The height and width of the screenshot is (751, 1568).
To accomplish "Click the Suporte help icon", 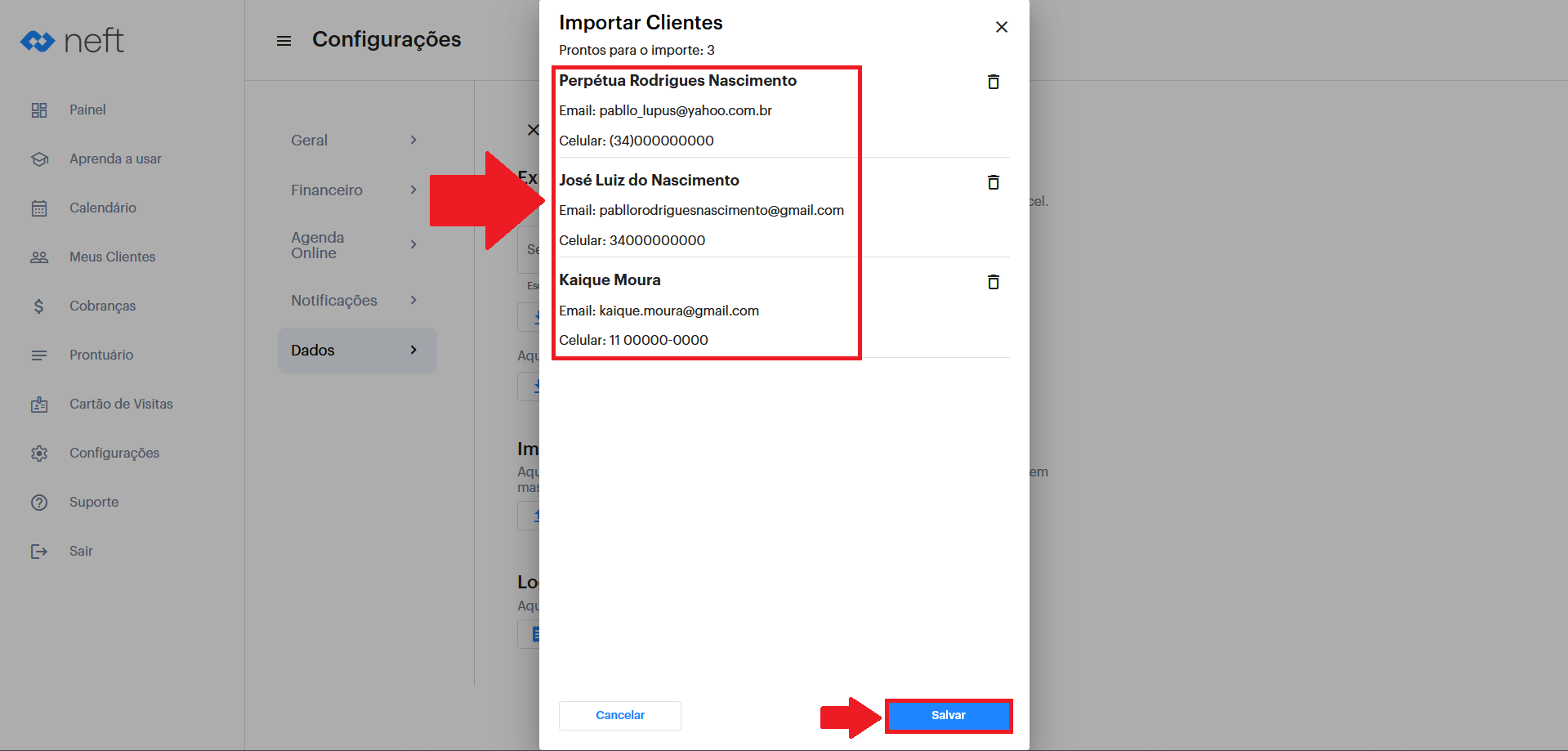I will (39, 503).
